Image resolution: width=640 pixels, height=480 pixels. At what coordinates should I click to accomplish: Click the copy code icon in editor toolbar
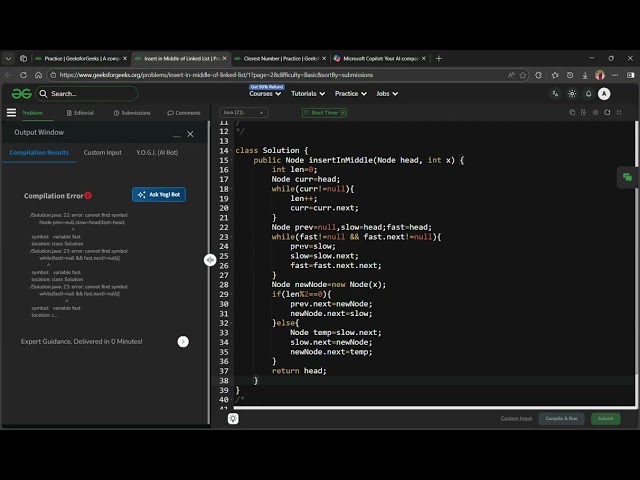click(x=572, y=112)
